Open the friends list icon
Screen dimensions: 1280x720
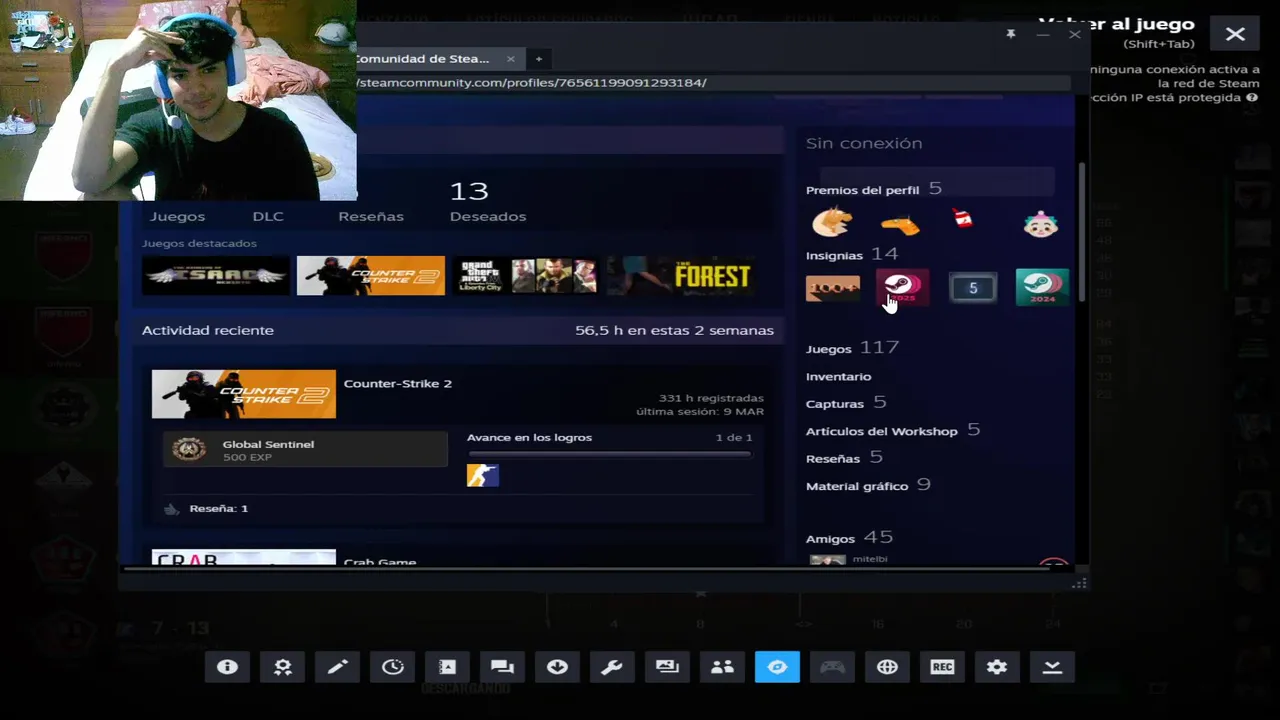click(722, 667)
